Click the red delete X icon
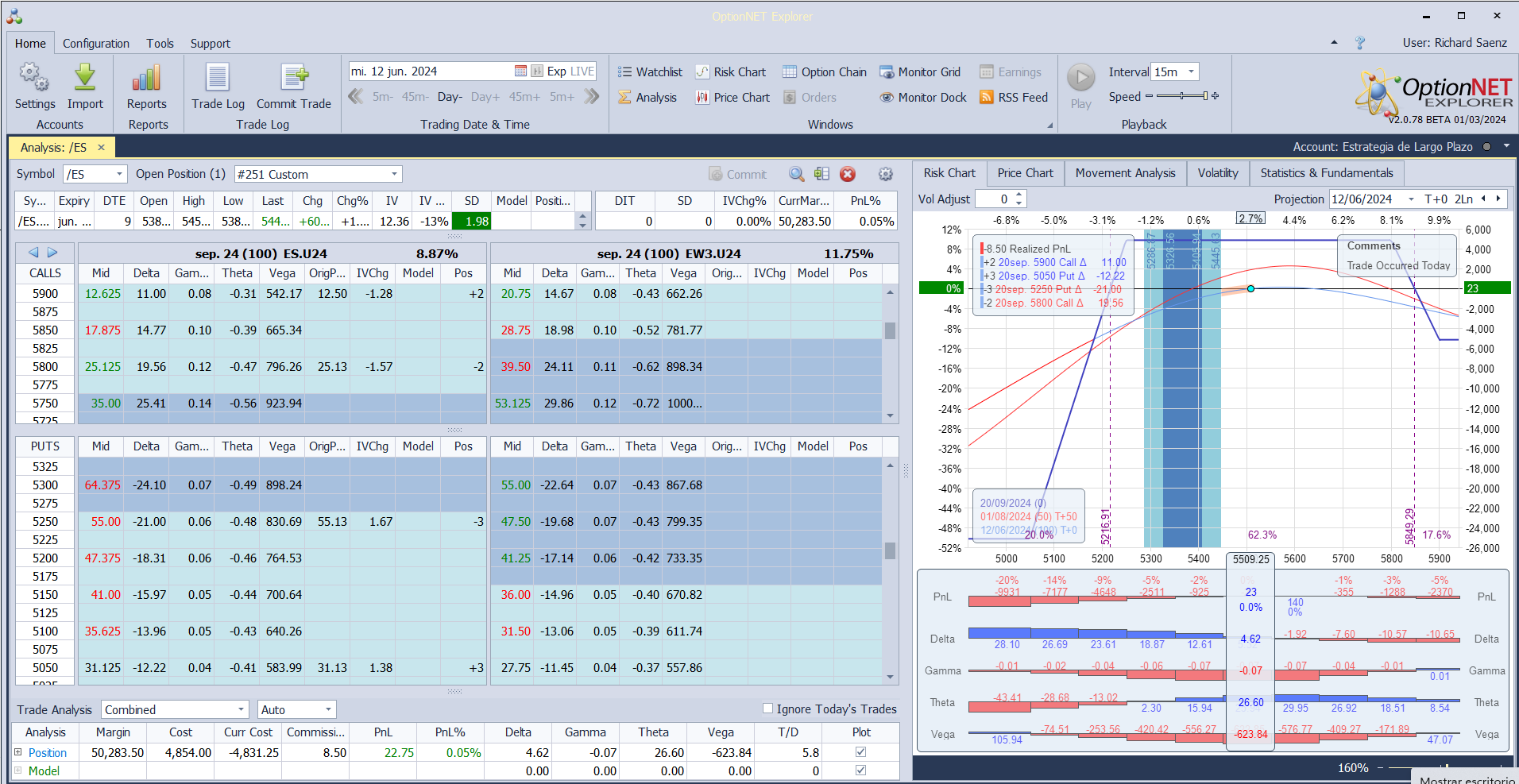The height and width of the screenshot is (784, 1519). (848, 174)
